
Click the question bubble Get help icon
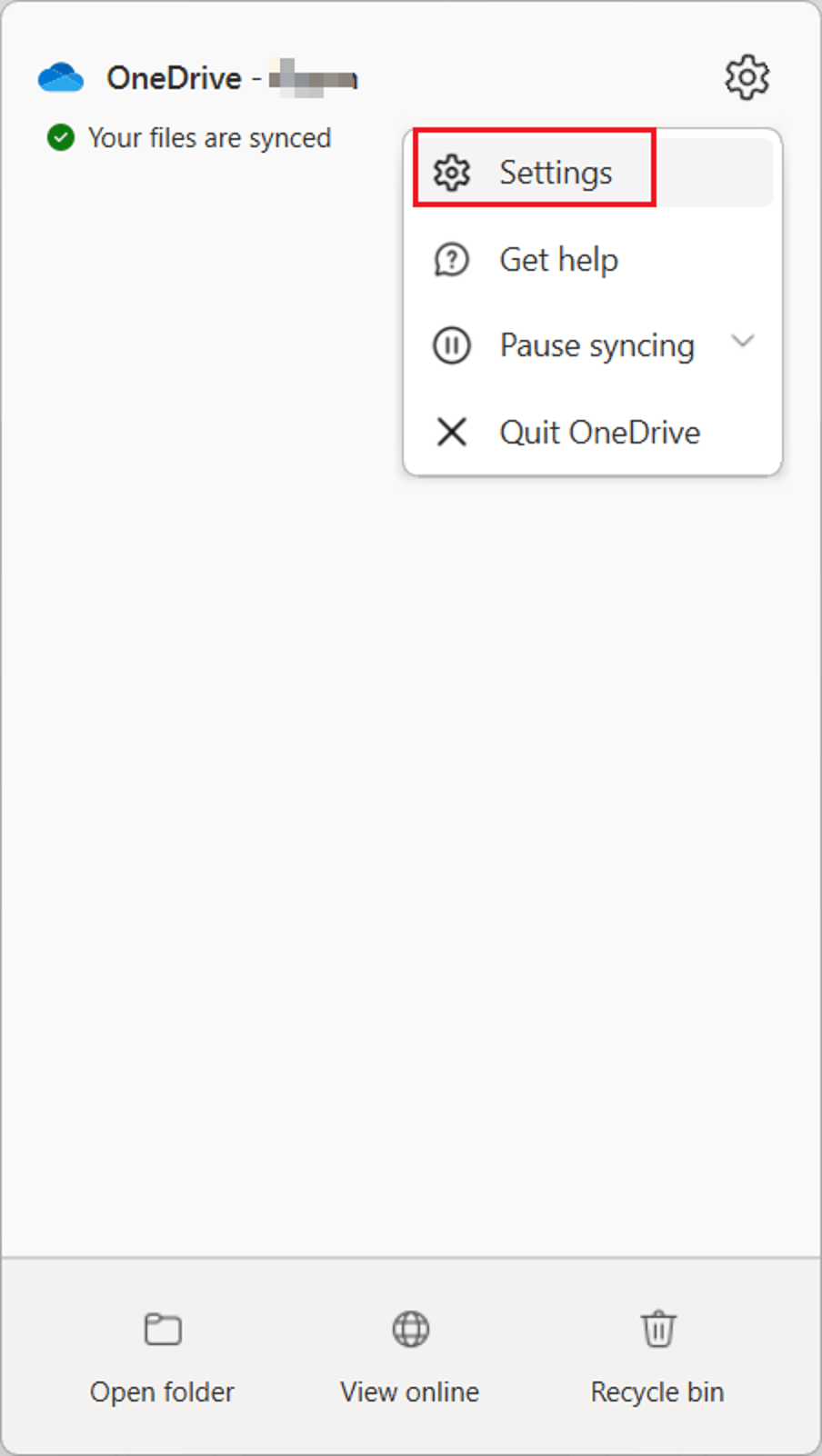[x=452, y=260]
